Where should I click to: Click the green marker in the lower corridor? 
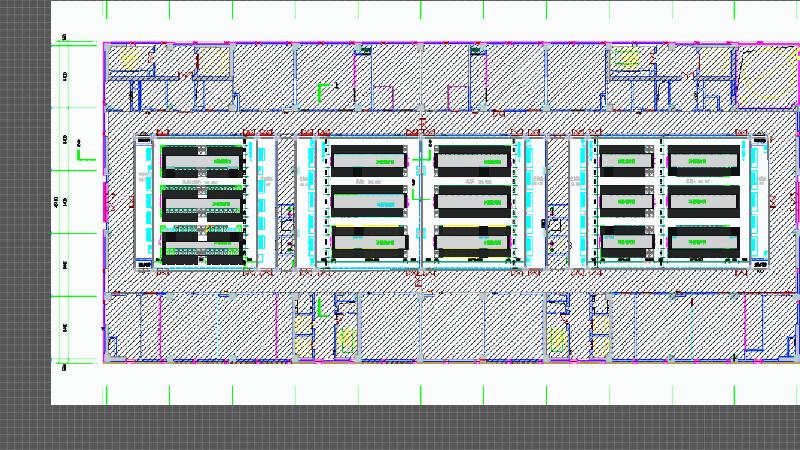point(320,308)
